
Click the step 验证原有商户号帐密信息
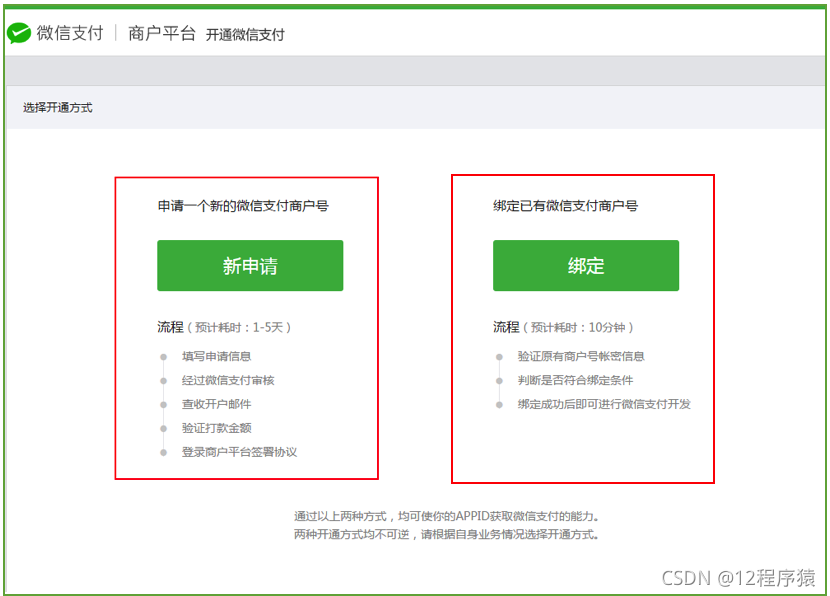(x=581, y=356)
